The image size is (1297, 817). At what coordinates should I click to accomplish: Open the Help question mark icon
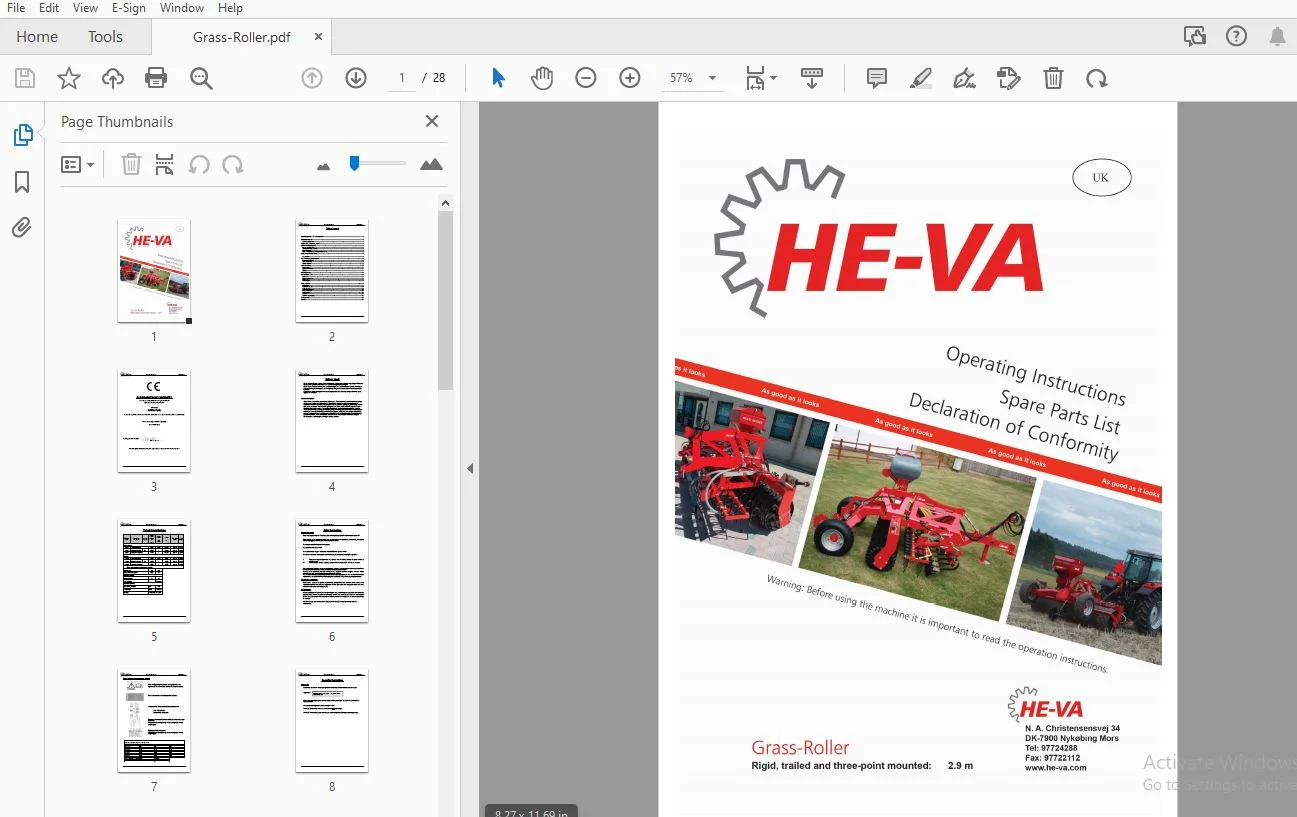point(1236,37)
